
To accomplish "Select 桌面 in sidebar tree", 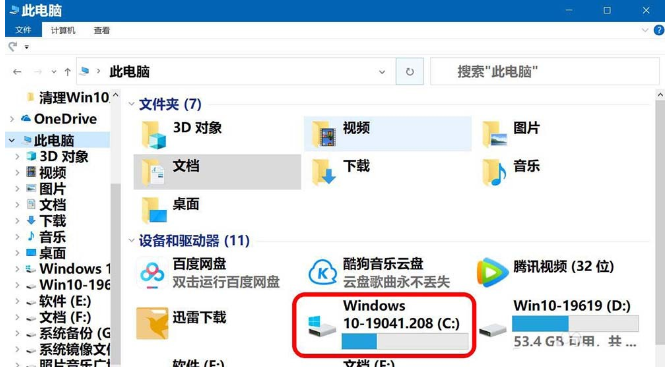I will pos(53,253).
